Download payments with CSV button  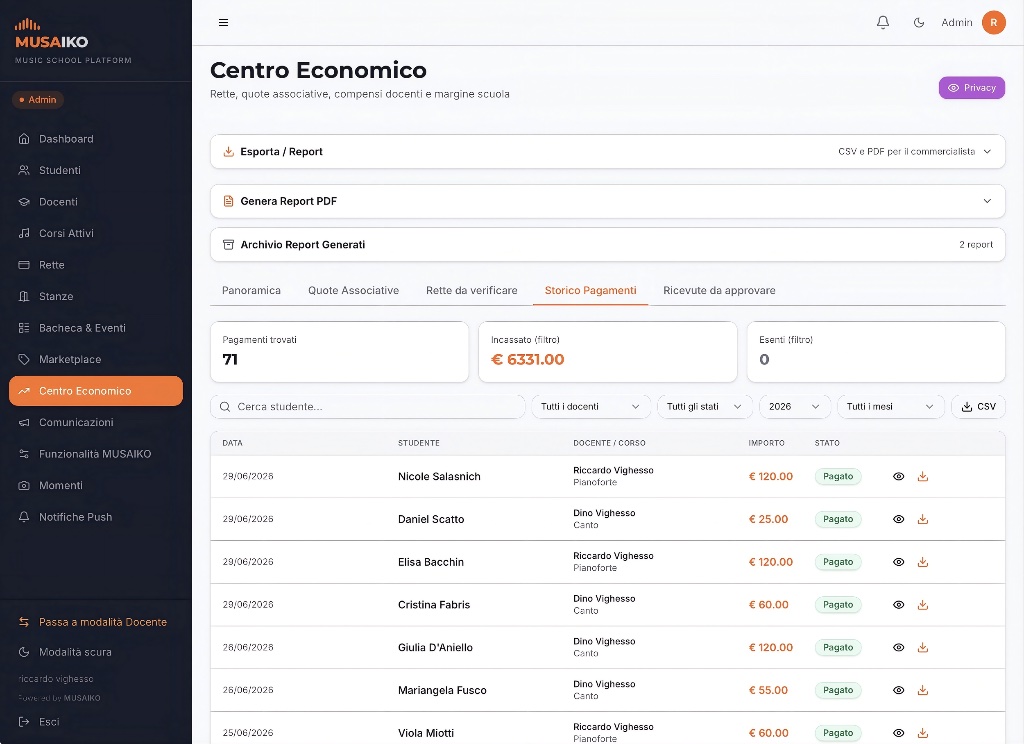coord(978,406)
